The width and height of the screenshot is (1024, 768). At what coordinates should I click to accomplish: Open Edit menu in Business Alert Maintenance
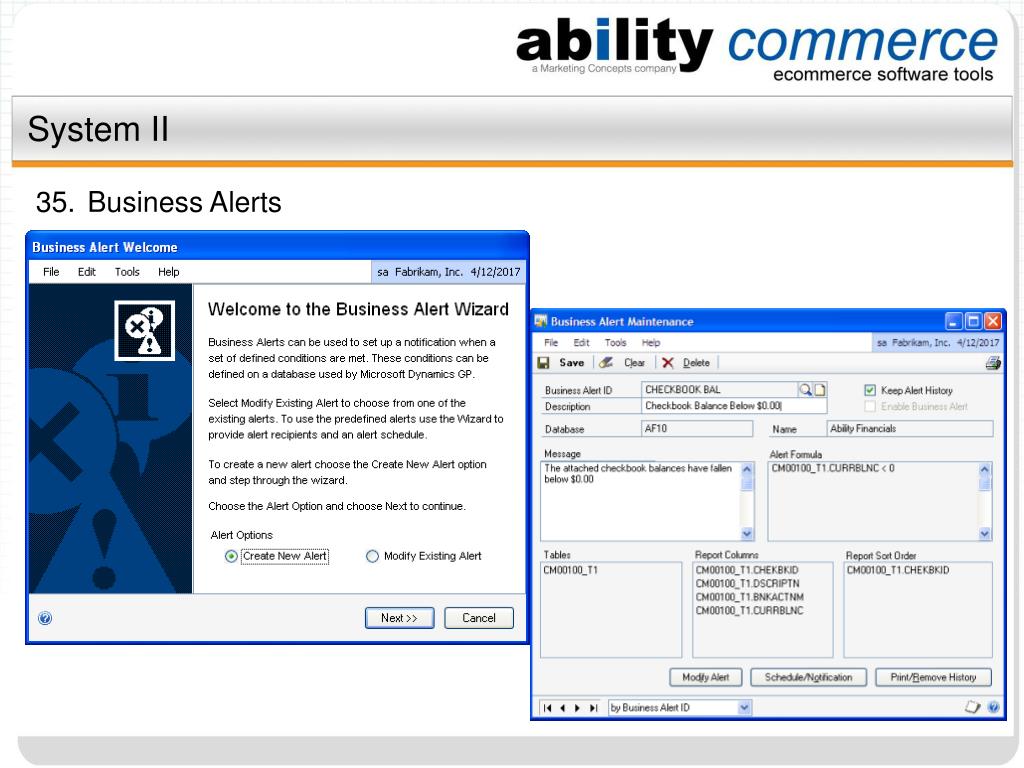coord(581,342)
